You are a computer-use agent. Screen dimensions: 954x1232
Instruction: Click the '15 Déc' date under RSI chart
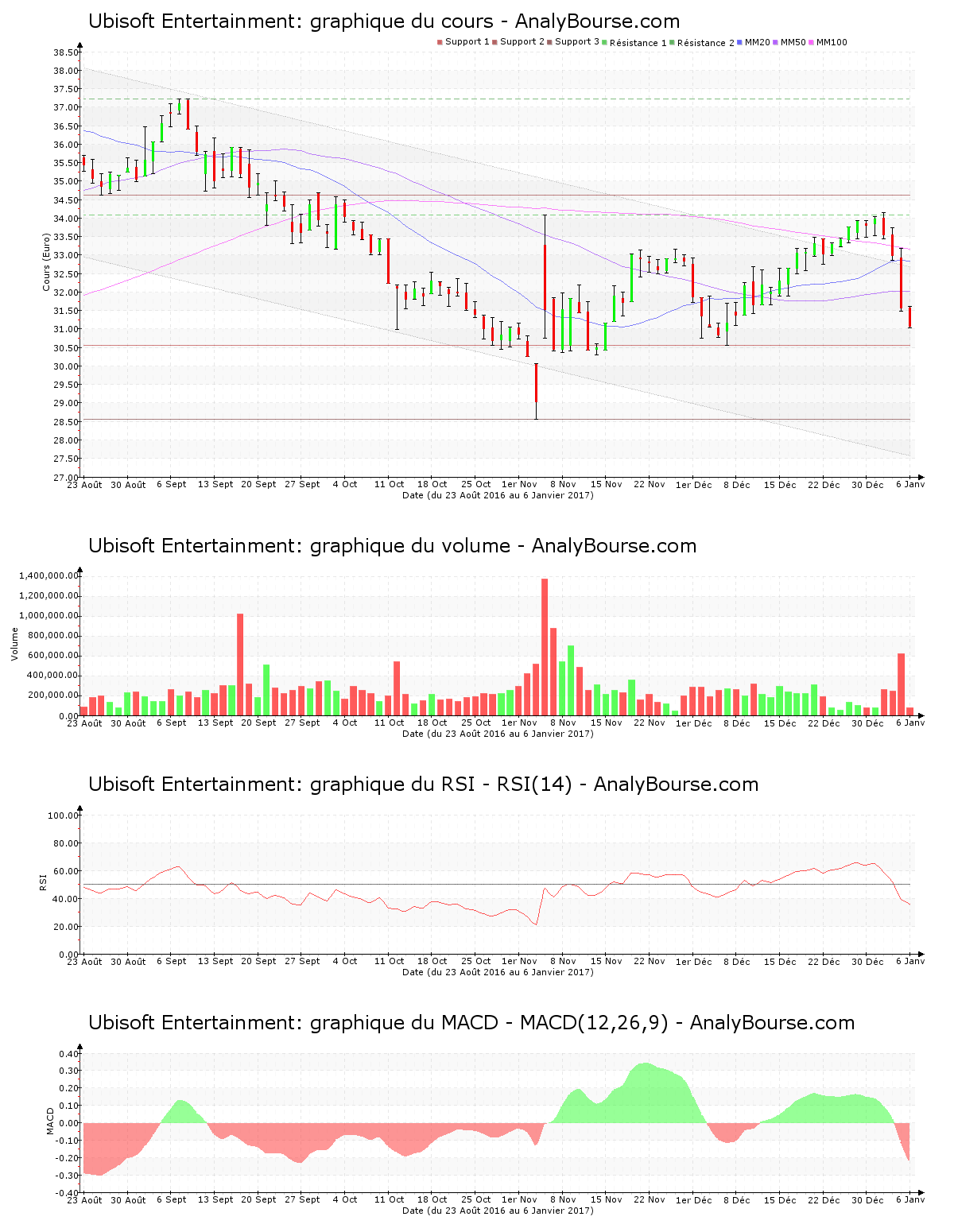[x=780, y=961]
